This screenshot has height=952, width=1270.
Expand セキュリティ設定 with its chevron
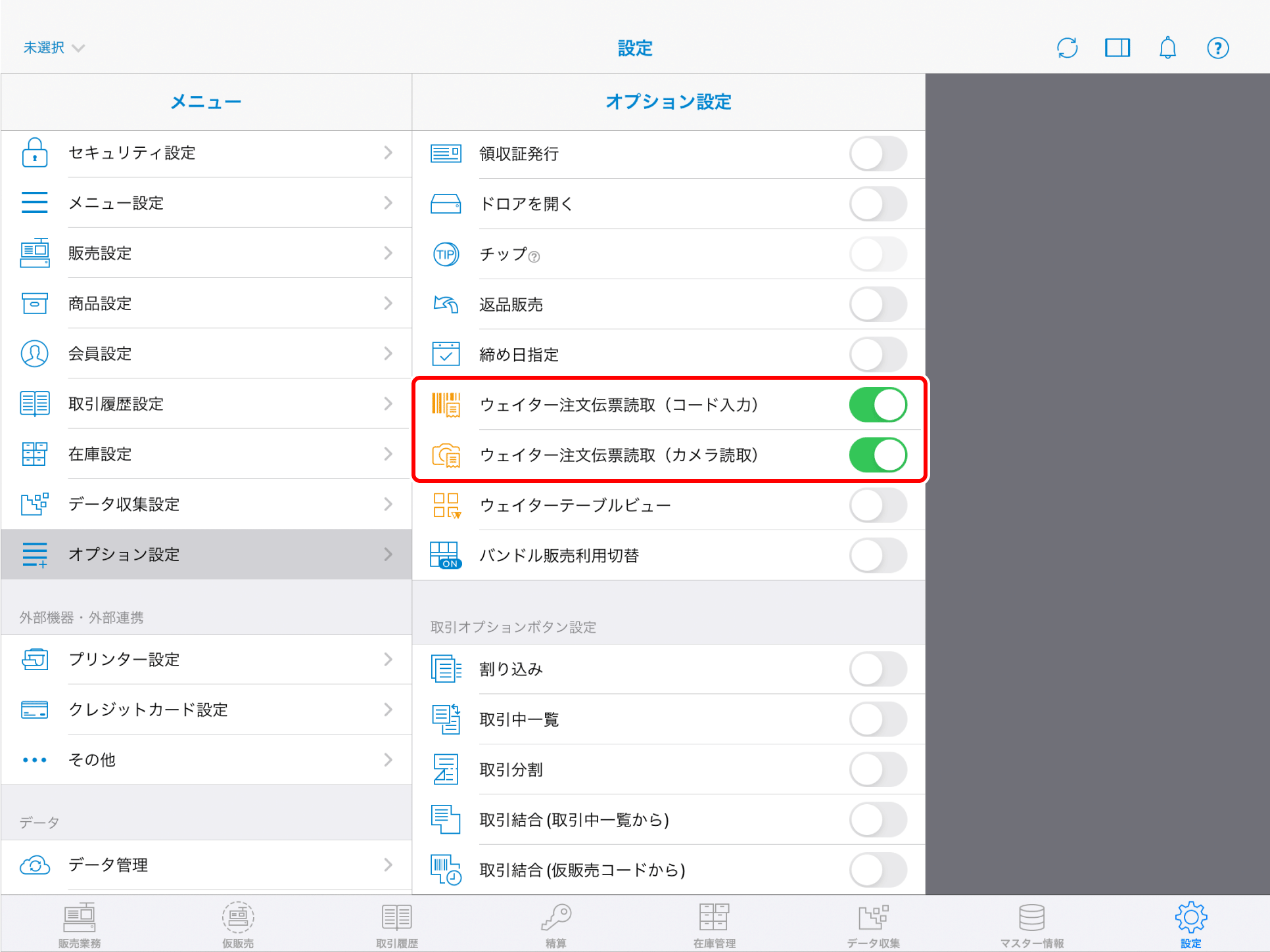pos(388,153)
